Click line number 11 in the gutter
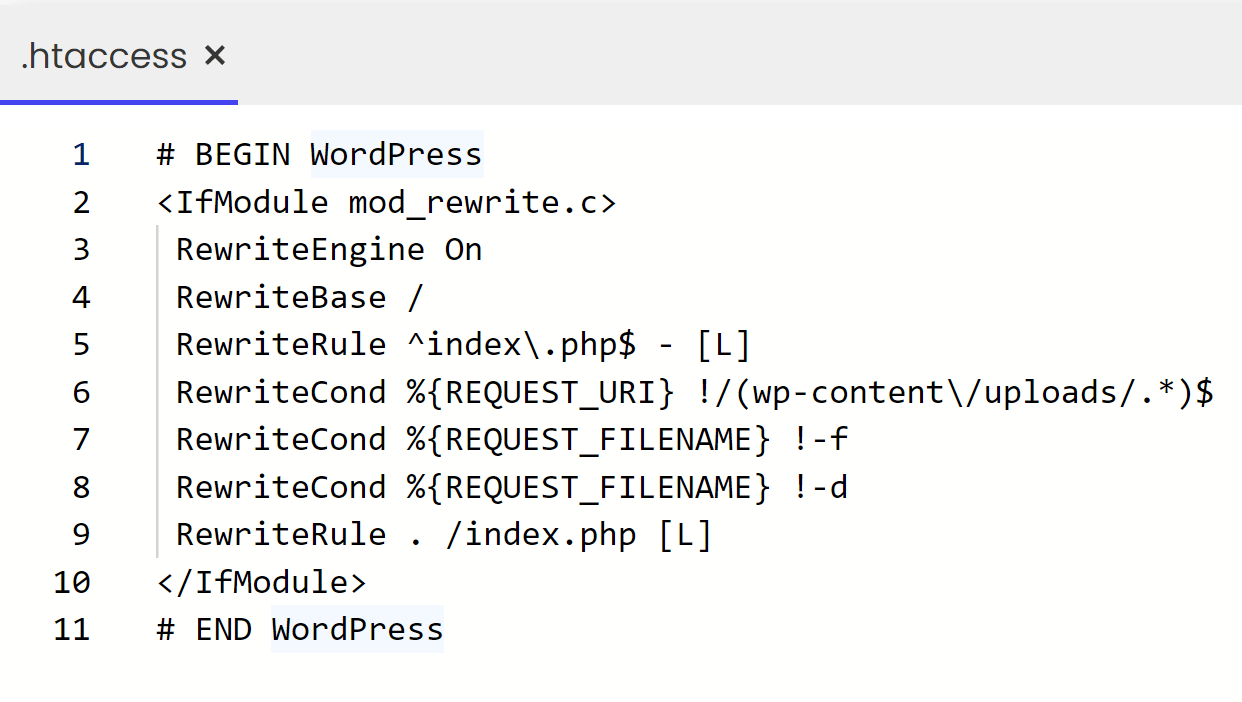The image size is (1242, 702). pyautogui.click(x=71, y=630)
